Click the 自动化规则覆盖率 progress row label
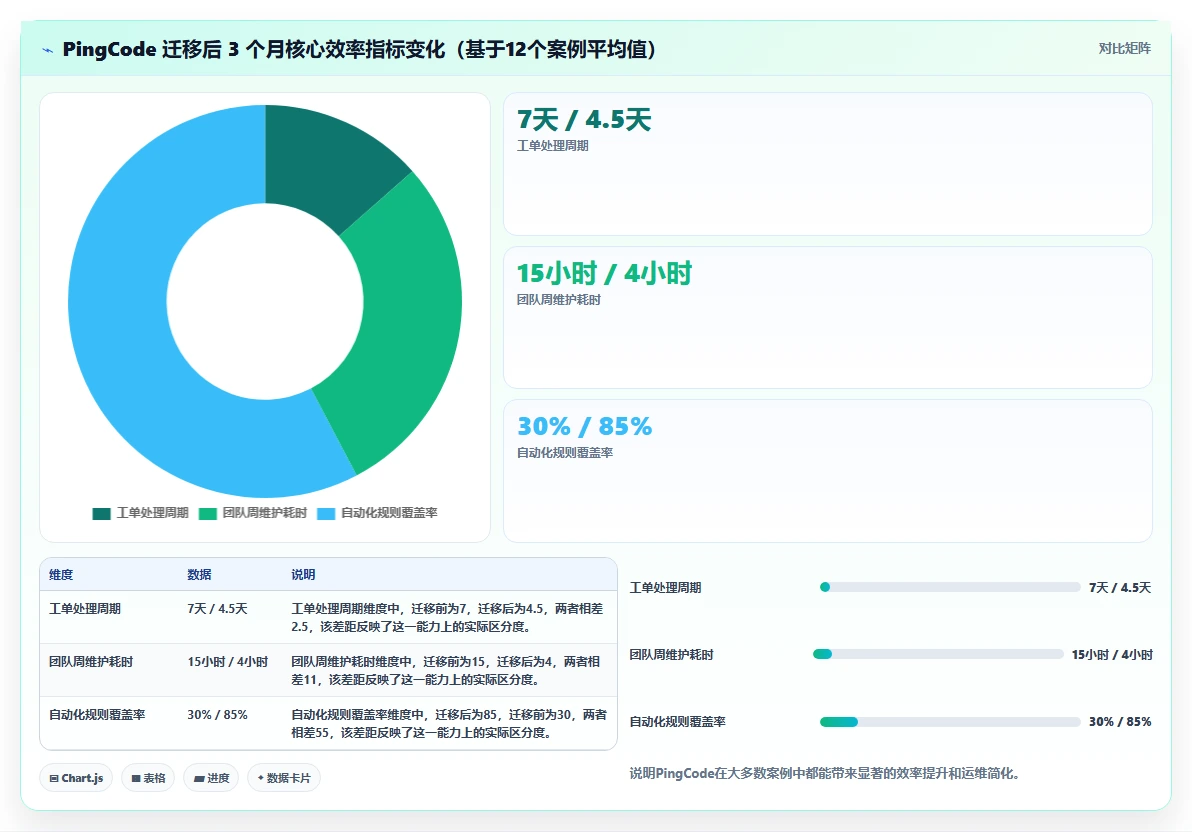Screen dimensions: 1192x832 pyautogui.click(x=677, y=722)
